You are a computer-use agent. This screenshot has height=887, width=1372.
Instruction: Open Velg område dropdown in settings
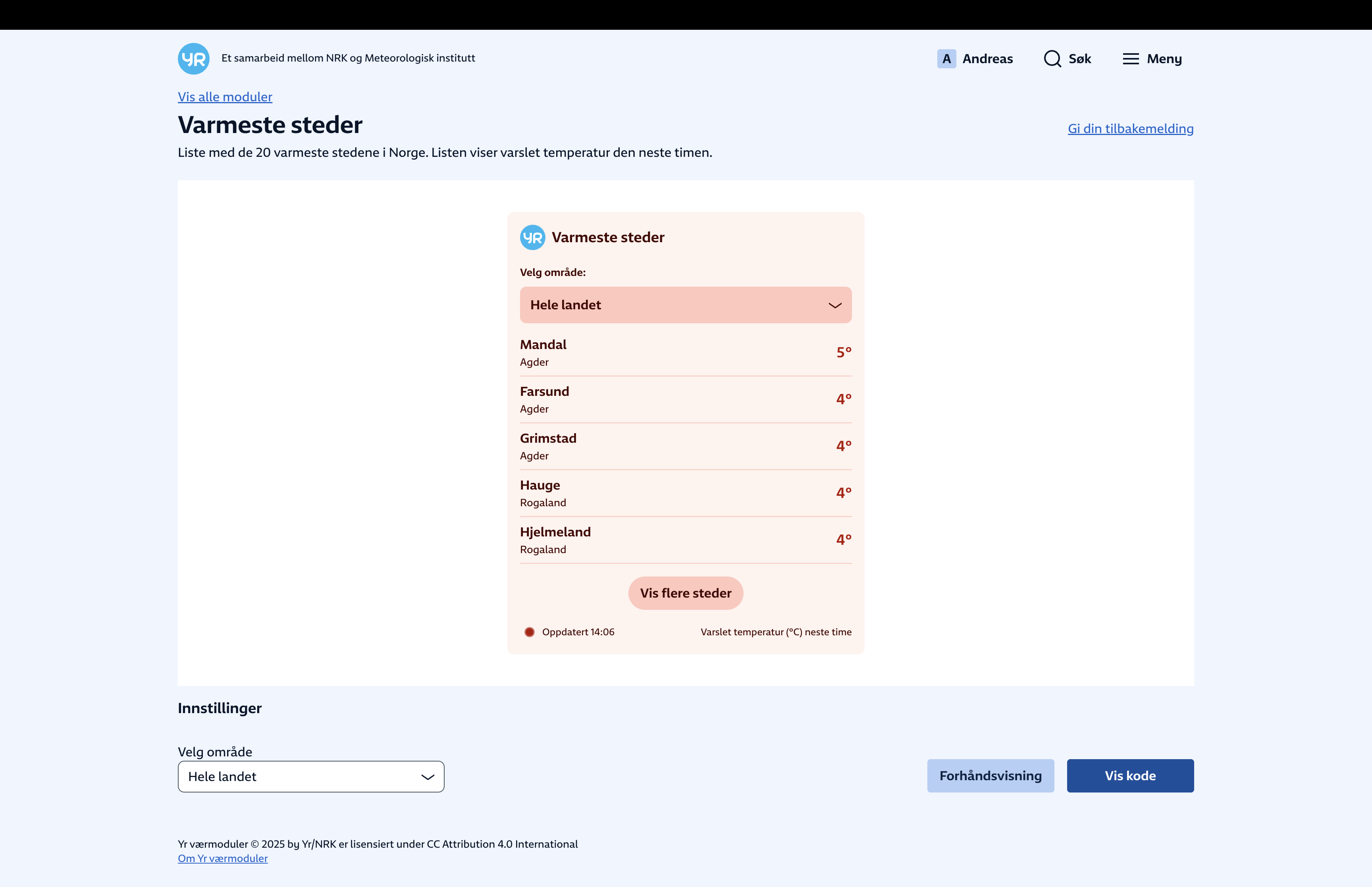click(311, 776)
